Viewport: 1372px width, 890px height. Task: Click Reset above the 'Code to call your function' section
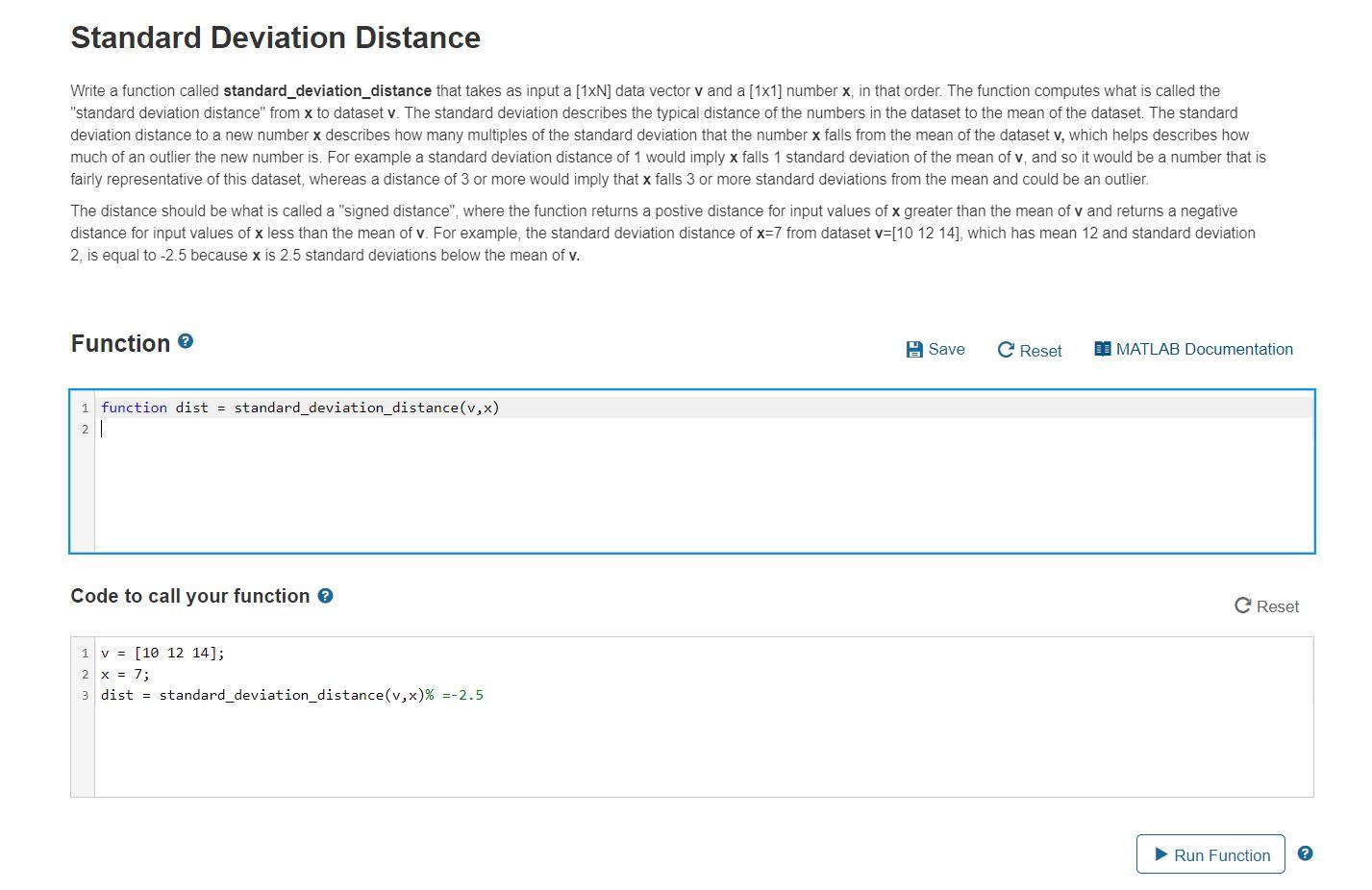pyautogui.click(x=1276, y=606)
